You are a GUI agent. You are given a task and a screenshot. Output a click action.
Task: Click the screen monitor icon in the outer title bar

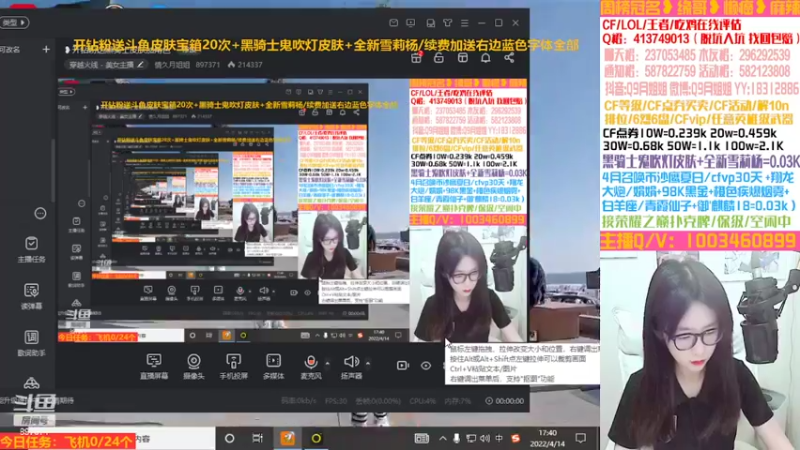[411, 23]
